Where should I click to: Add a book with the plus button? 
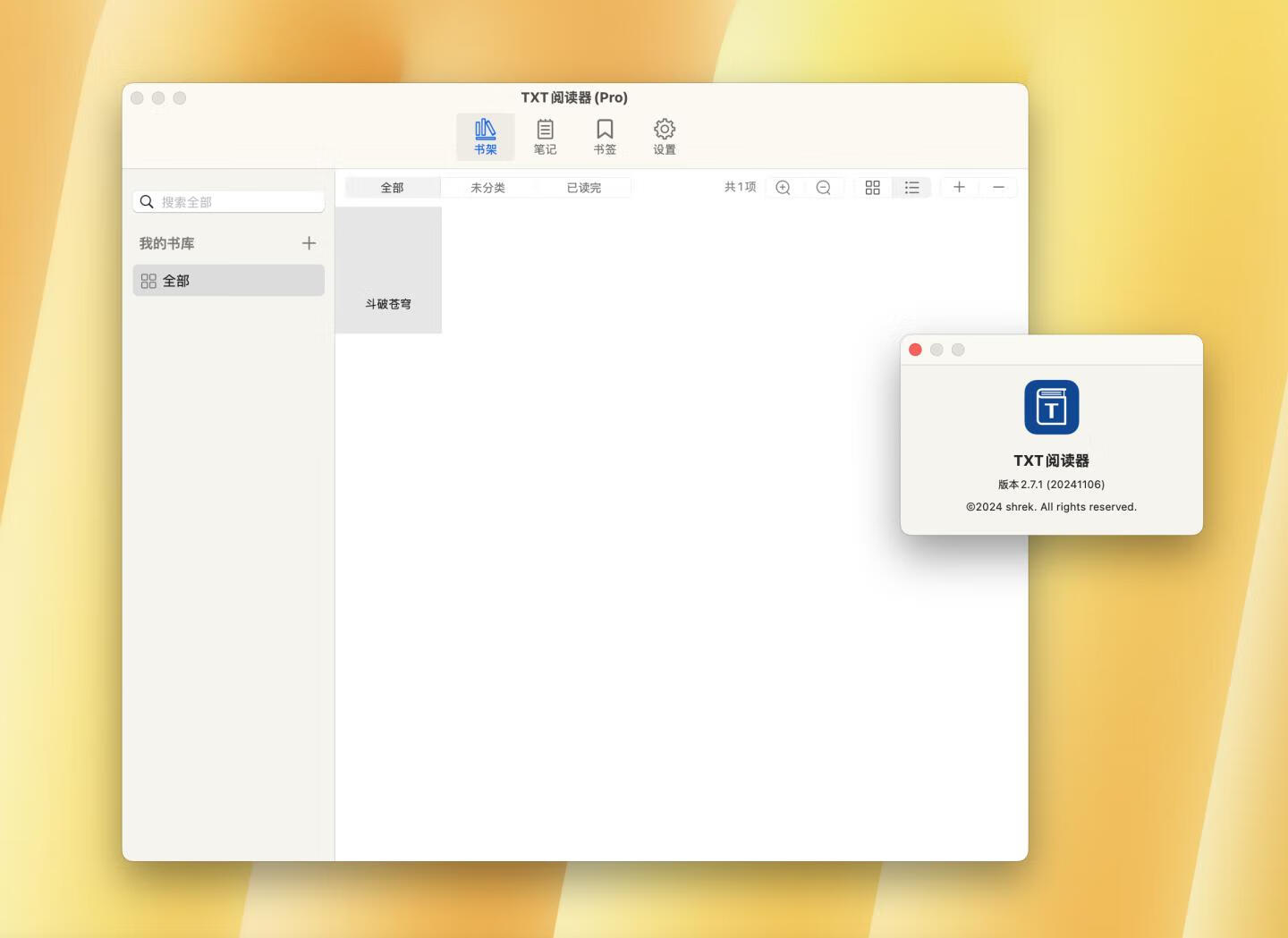pos(959,187)
